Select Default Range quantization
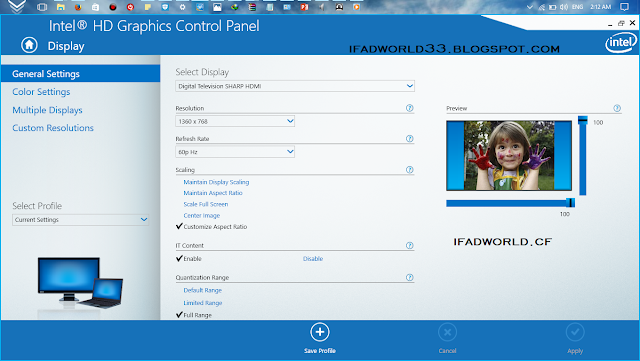 pos(202,290)
